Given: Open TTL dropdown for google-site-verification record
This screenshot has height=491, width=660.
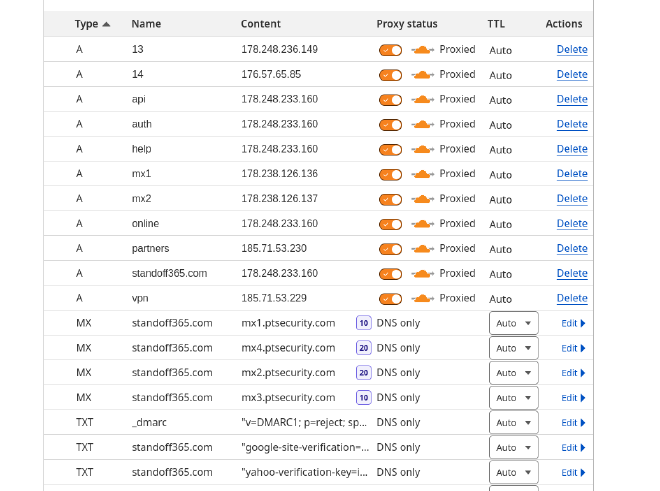Looking at the screenshot, I should pyautogui.click(x=514, y=447).
